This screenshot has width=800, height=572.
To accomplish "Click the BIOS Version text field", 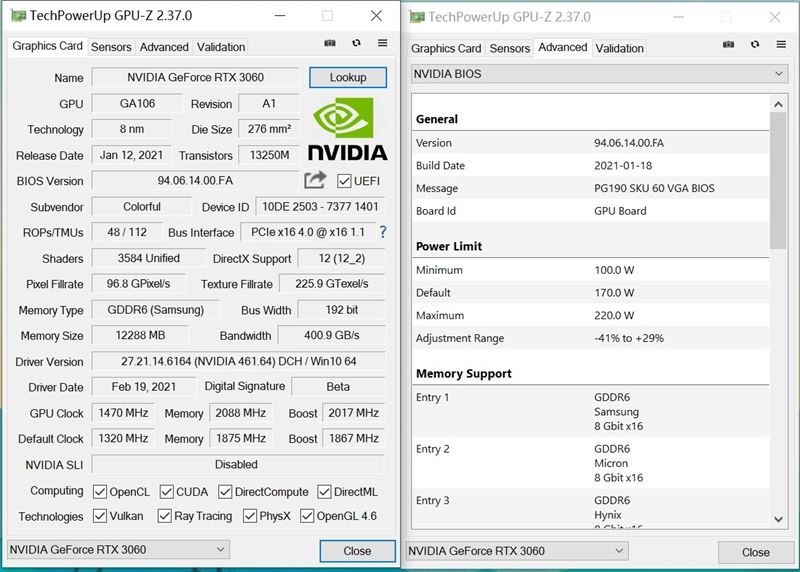I will point(195,181).
